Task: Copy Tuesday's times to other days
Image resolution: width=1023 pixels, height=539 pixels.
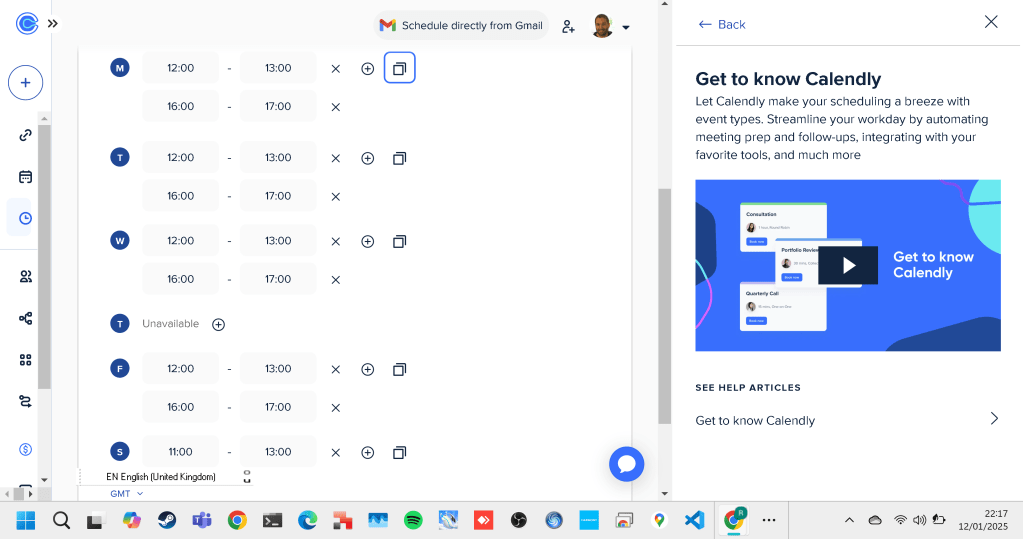Action: (x=399, y=158)
